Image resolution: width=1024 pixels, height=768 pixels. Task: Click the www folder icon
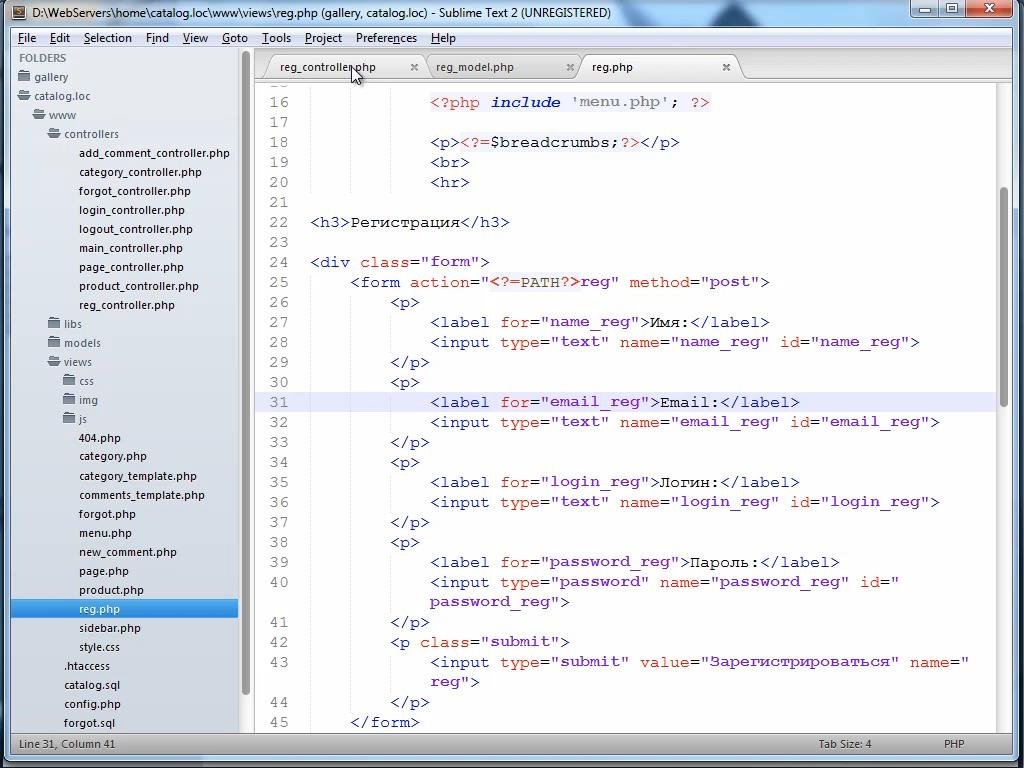39,114
